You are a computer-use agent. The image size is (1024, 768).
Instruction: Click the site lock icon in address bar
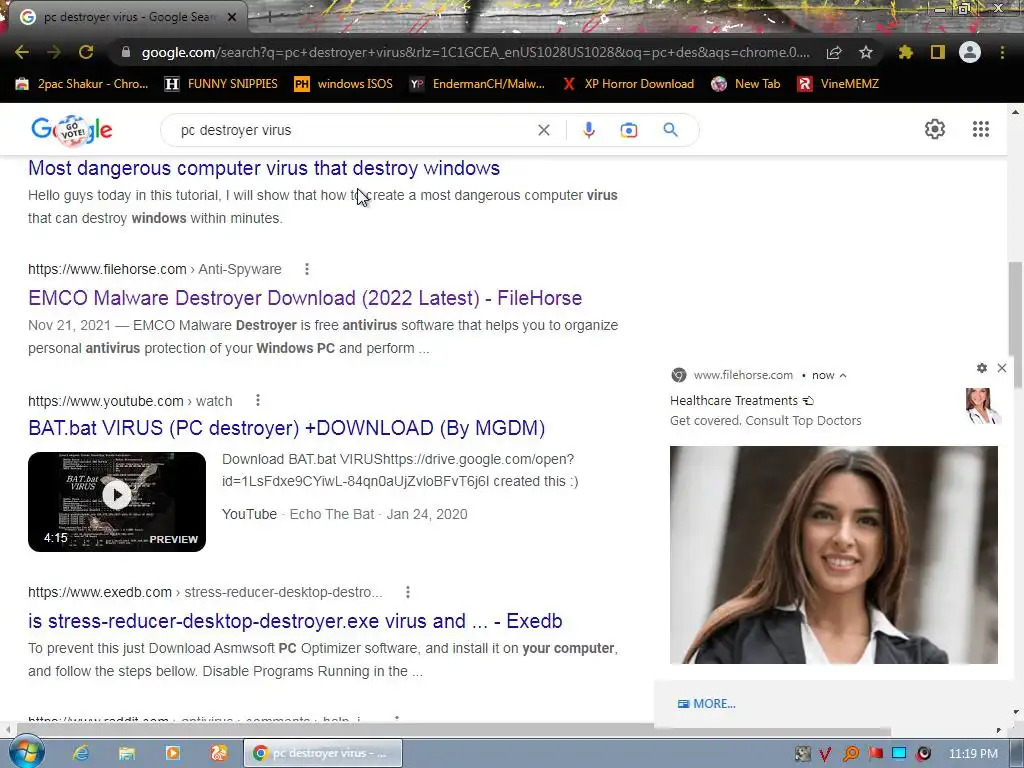pos(126,52)
